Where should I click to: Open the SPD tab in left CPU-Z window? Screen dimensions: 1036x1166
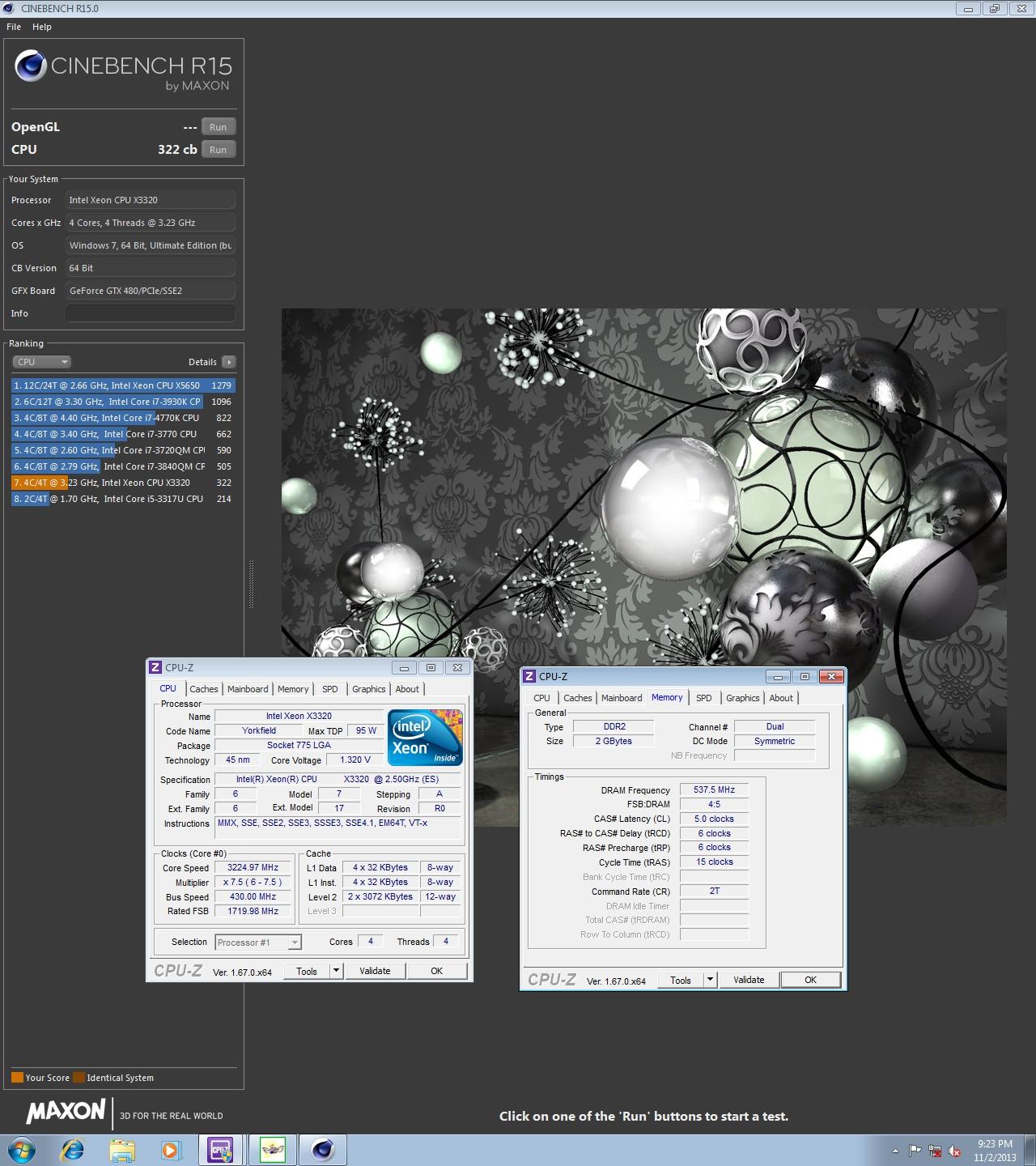[330, 689]
